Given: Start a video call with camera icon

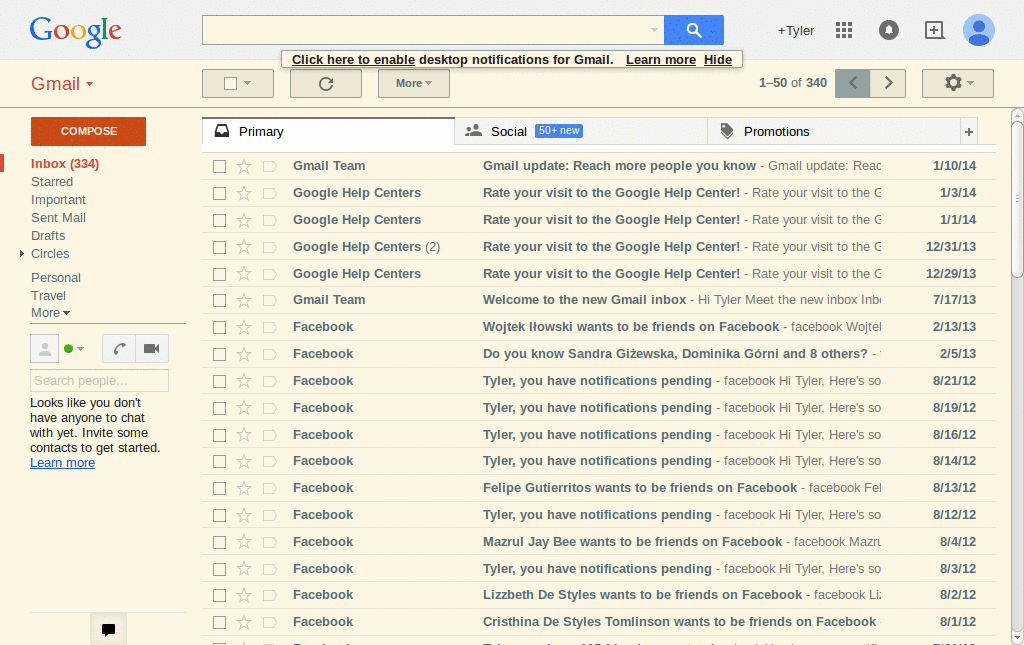Looking at the screenshot, I should tap(152, 349).
